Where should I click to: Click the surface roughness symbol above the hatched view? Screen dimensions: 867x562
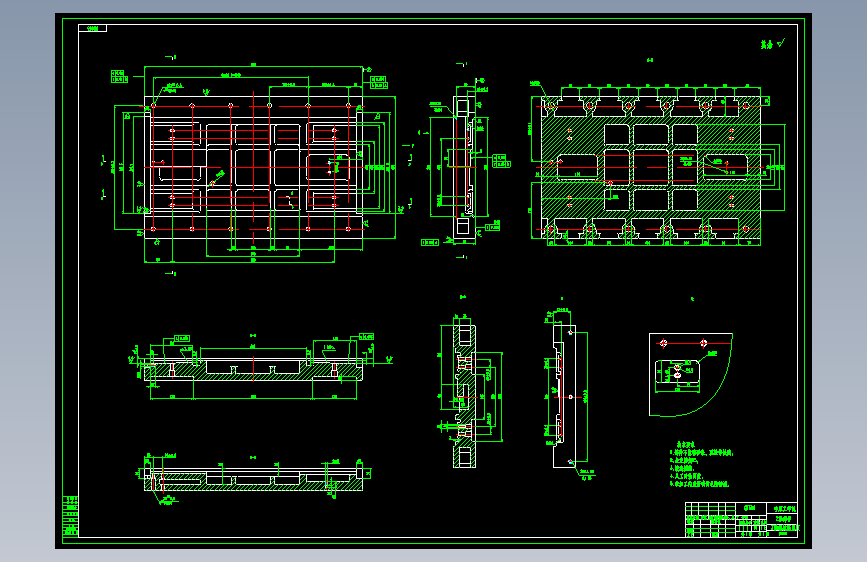point(772,44)
